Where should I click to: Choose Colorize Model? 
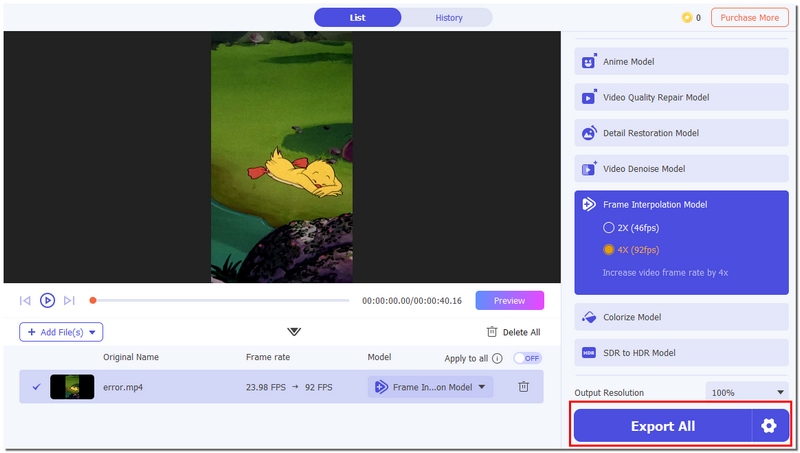point(682,317)
